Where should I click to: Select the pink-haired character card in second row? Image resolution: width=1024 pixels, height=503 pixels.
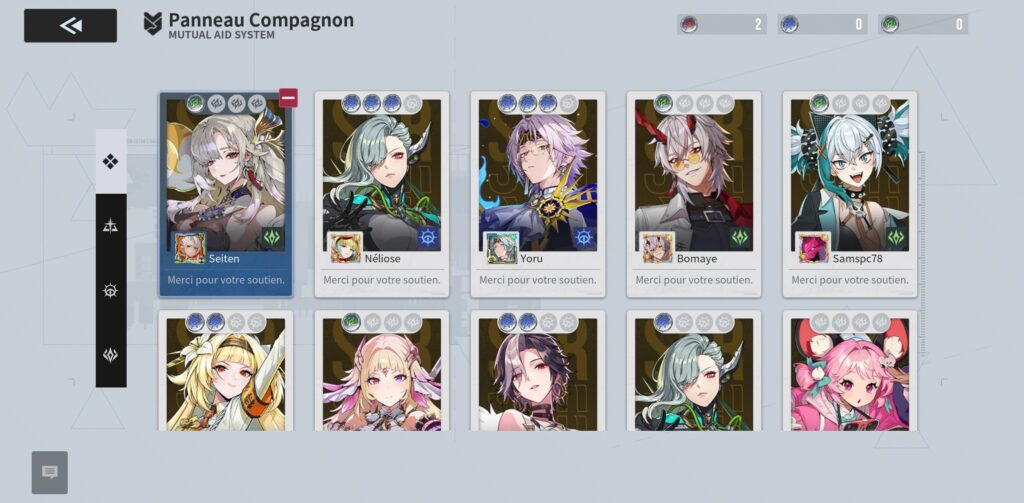(x=850, y=371)
